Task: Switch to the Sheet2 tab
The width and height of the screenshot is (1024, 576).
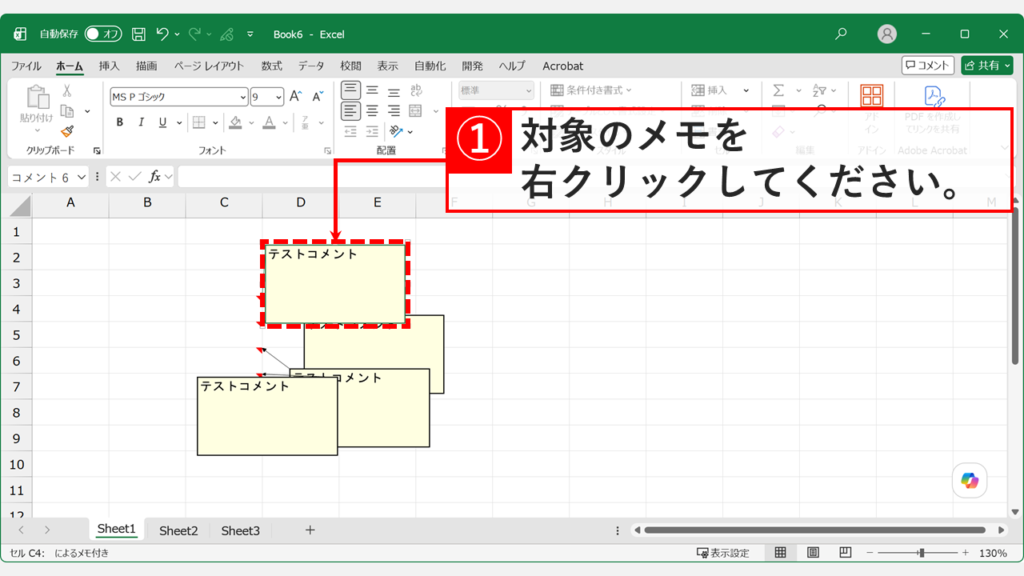Action: (x=178, y=530)
